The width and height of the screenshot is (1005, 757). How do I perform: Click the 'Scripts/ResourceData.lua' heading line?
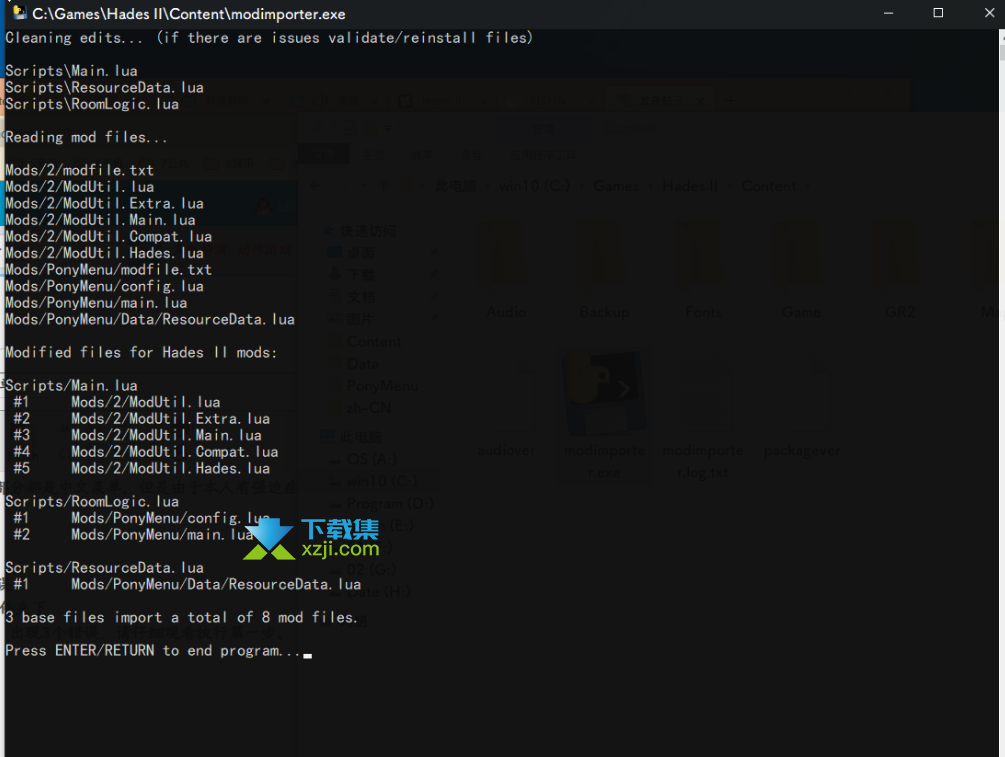point(104,568)
